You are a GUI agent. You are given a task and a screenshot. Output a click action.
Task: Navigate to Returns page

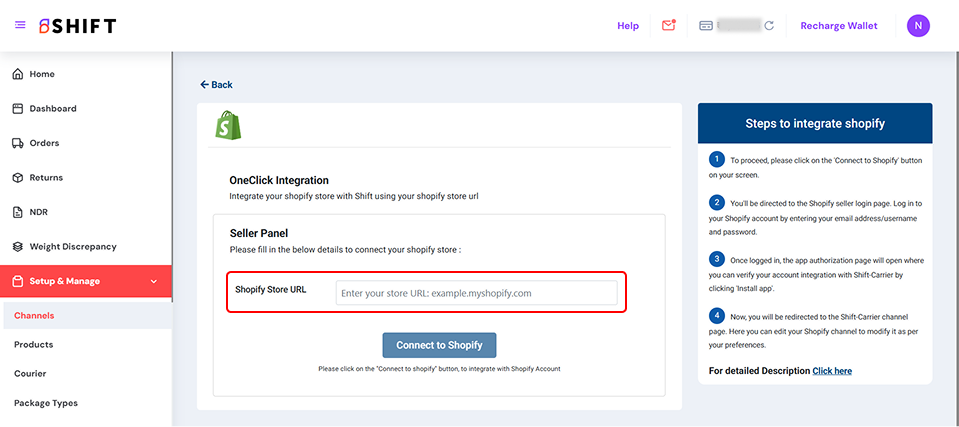46,178
